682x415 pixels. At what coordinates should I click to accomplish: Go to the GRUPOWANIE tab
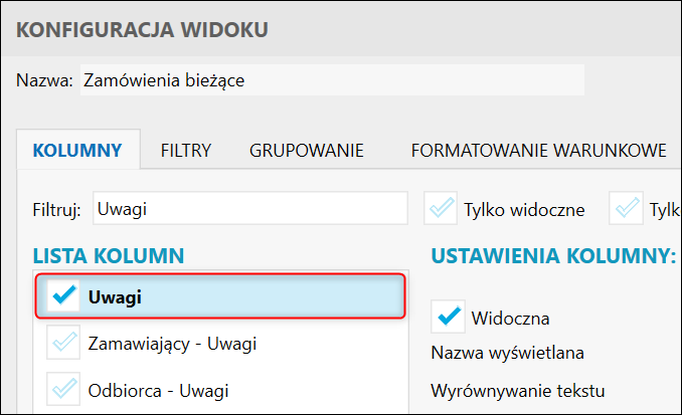[x=306, y=151]
